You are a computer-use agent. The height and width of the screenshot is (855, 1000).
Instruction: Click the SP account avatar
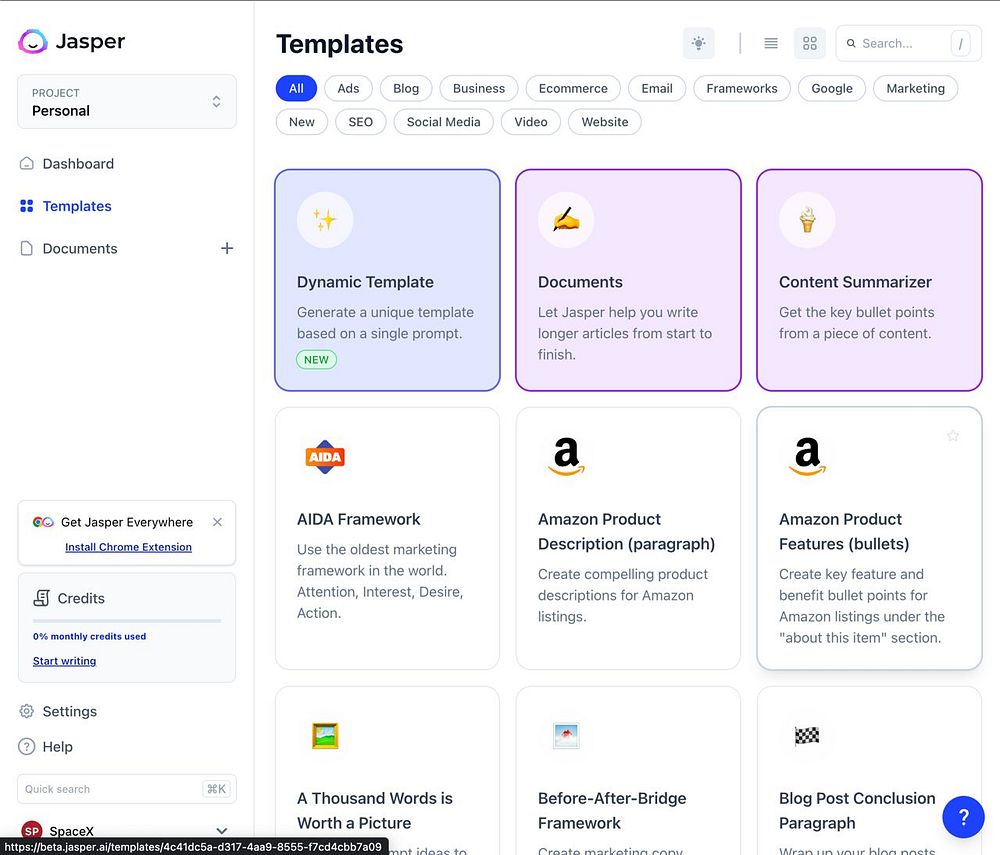32,831
